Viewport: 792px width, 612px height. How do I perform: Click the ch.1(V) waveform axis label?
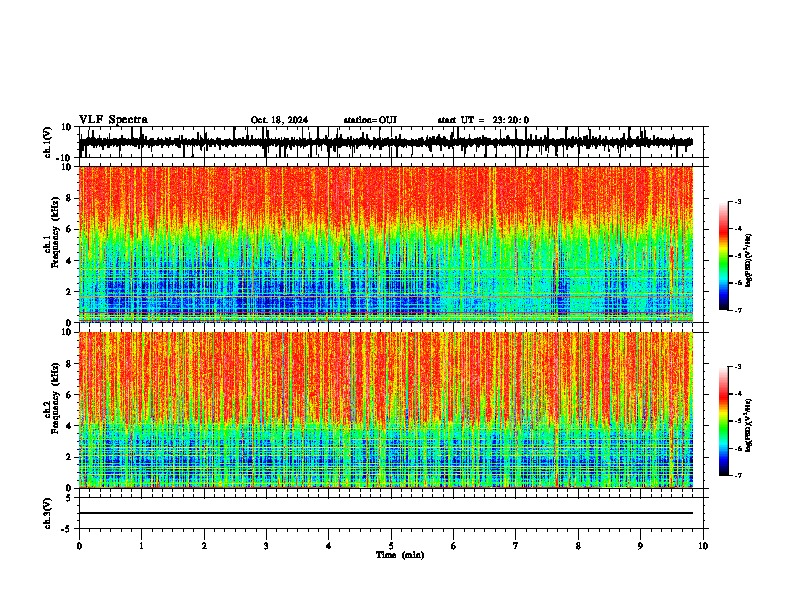point(48,142)
